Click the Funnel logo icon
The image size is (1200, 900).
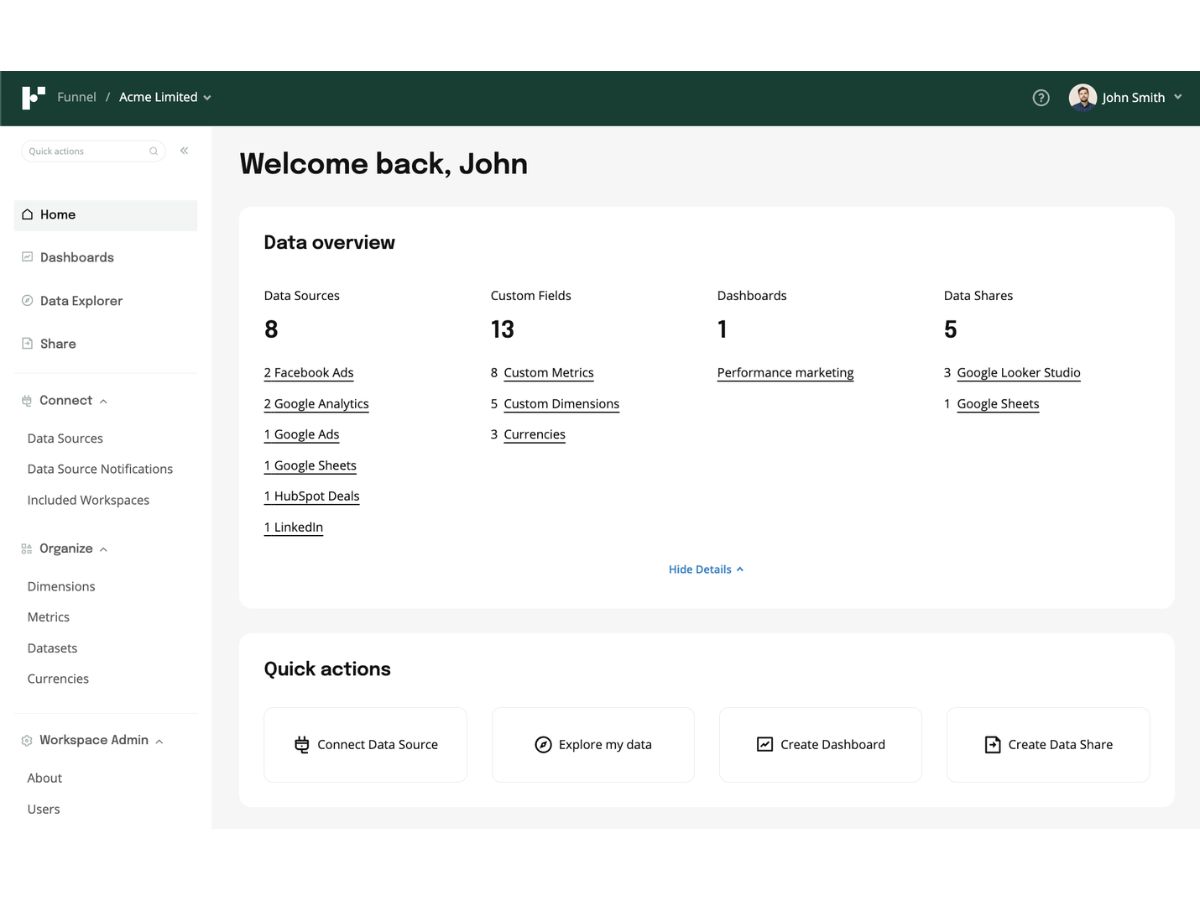33,97
